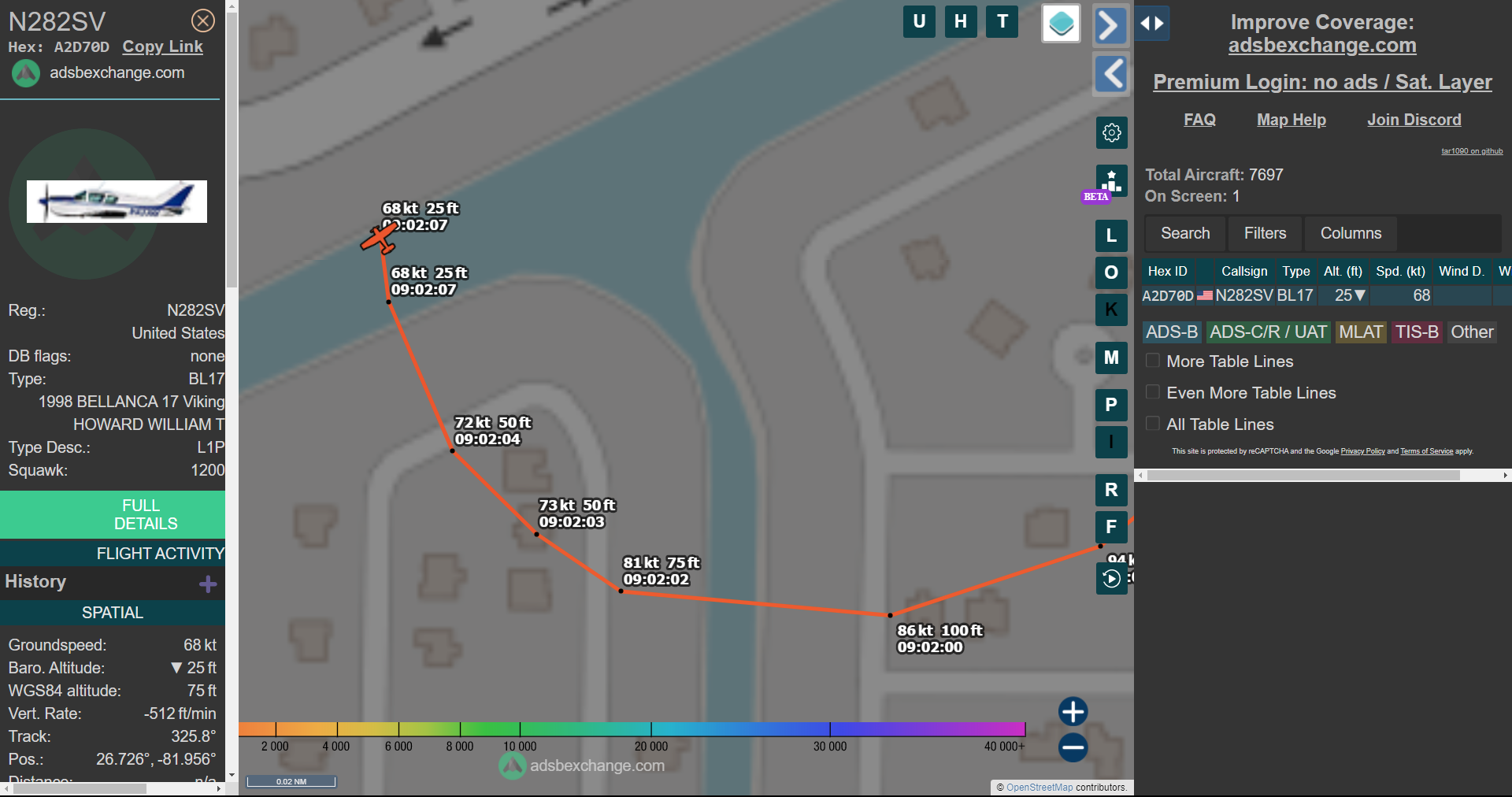Toggle the P map button
Image resolution: width=1512 pixels, height=797 pixels.
pos(1111,405)
